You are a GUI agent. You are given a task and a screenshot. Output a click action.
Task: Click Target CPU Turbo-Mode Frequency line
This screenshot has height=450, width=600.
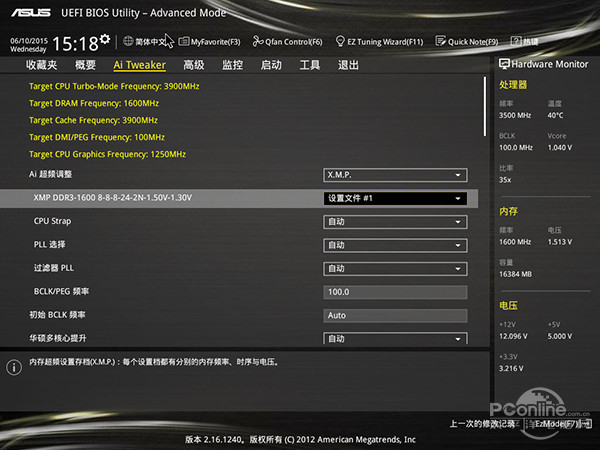click(x=114, y=86)
